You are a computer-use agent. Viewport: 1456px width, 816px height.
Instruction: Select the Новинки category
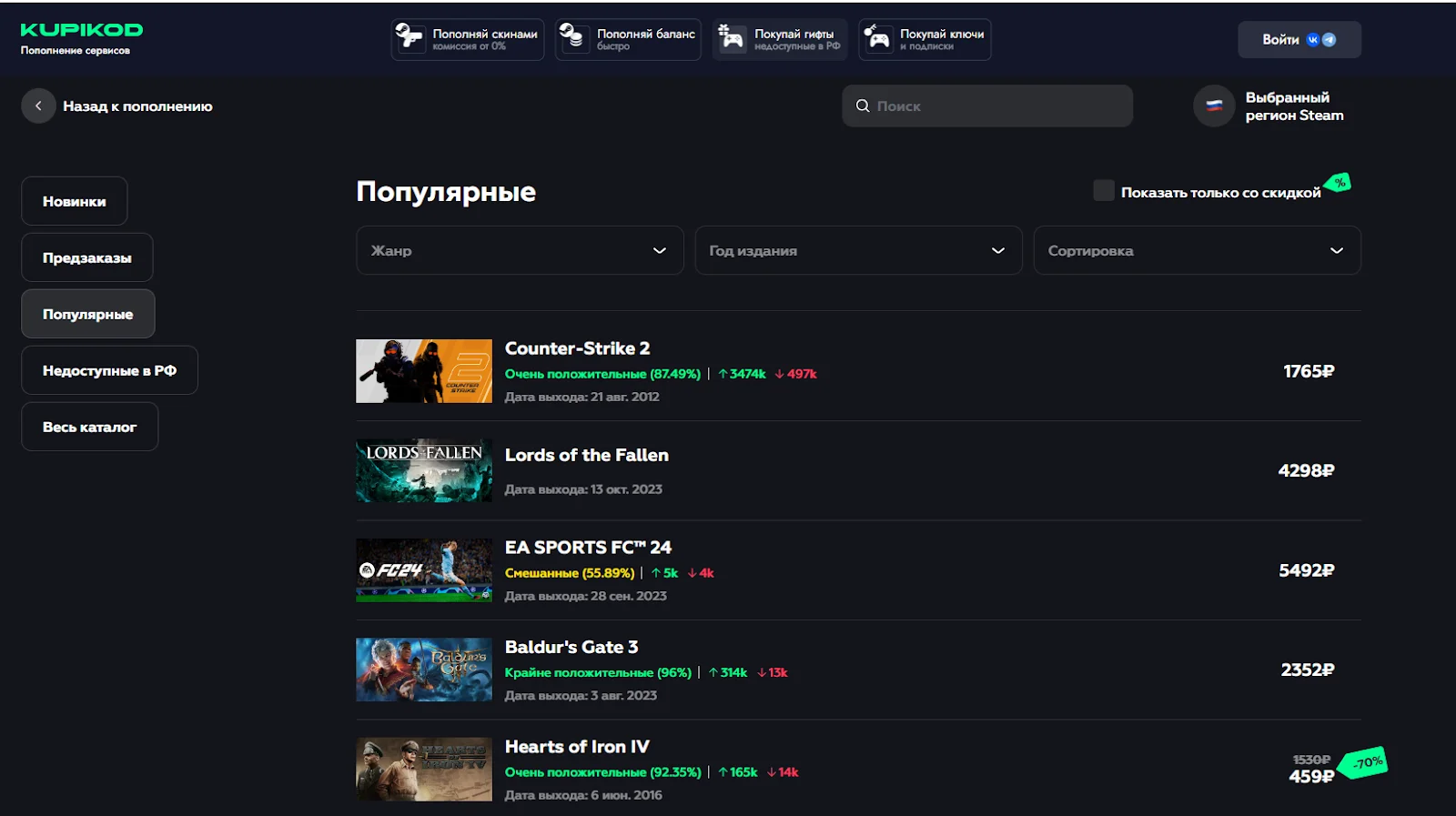click(75, 201)
